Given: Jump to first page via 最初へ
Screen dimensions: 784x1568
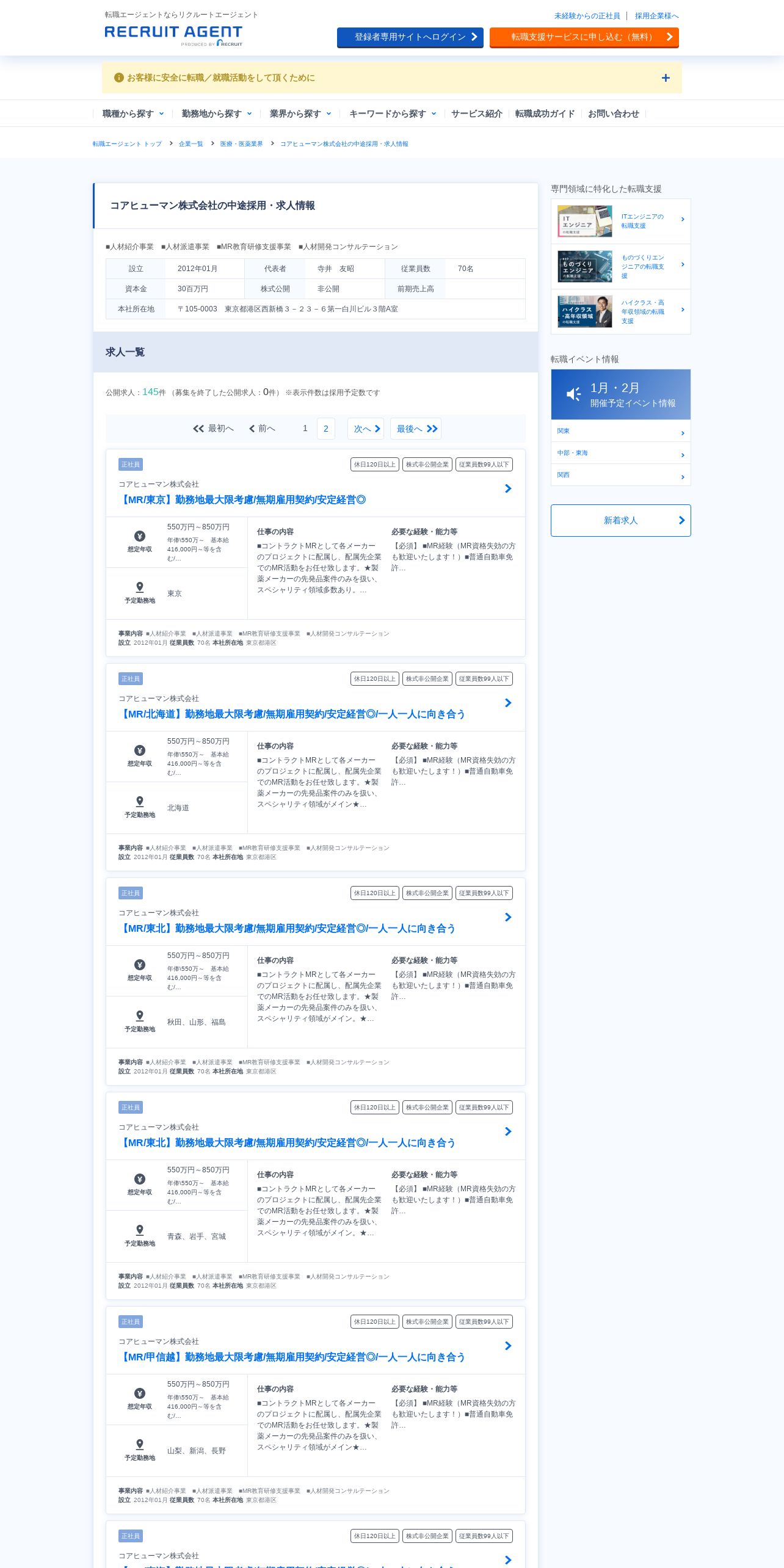Looking at the screenshot, I should [214, 429].
